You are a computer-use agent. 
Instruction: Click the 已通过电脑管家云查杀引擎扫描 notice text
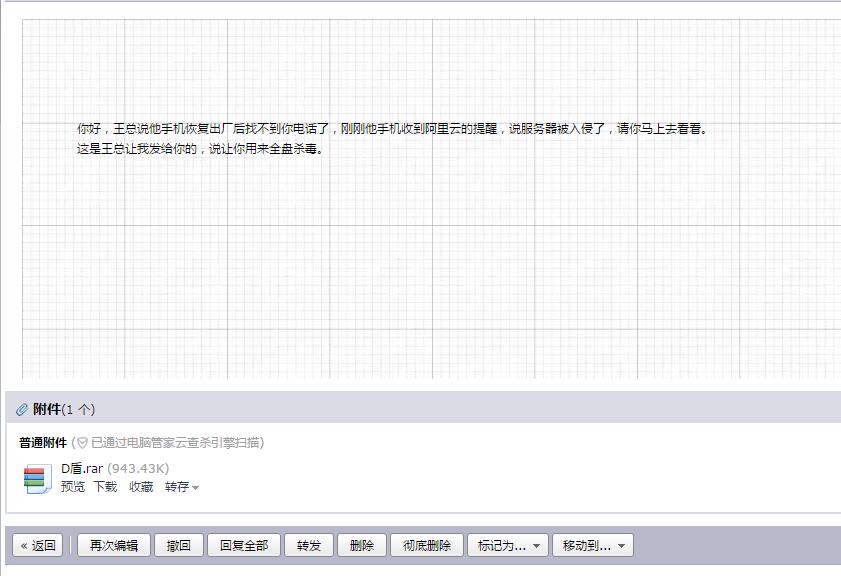(x=177, y=442)
